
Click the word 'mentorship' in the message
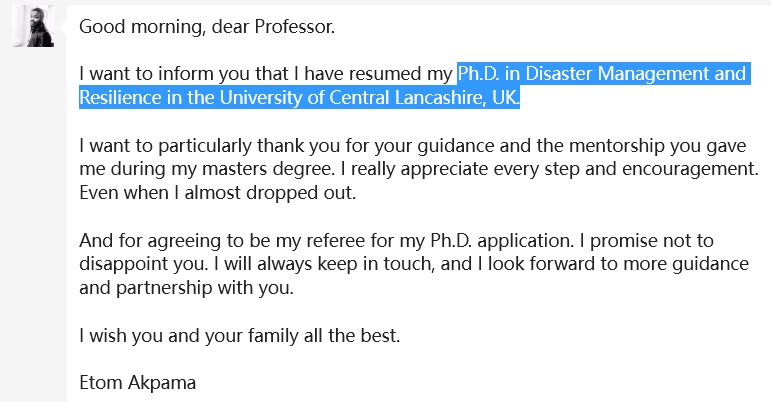[614, 146]
